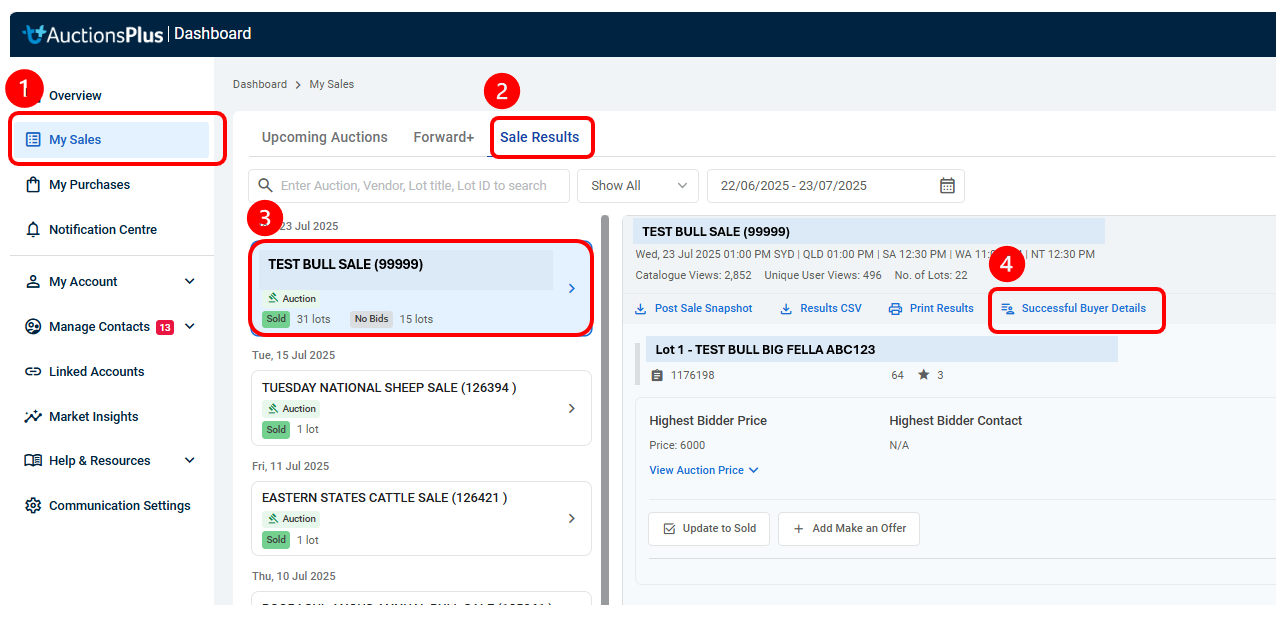Screen dimensions: 1276x621
Task: Click Update to Sold button
Action: click(709, 529)
